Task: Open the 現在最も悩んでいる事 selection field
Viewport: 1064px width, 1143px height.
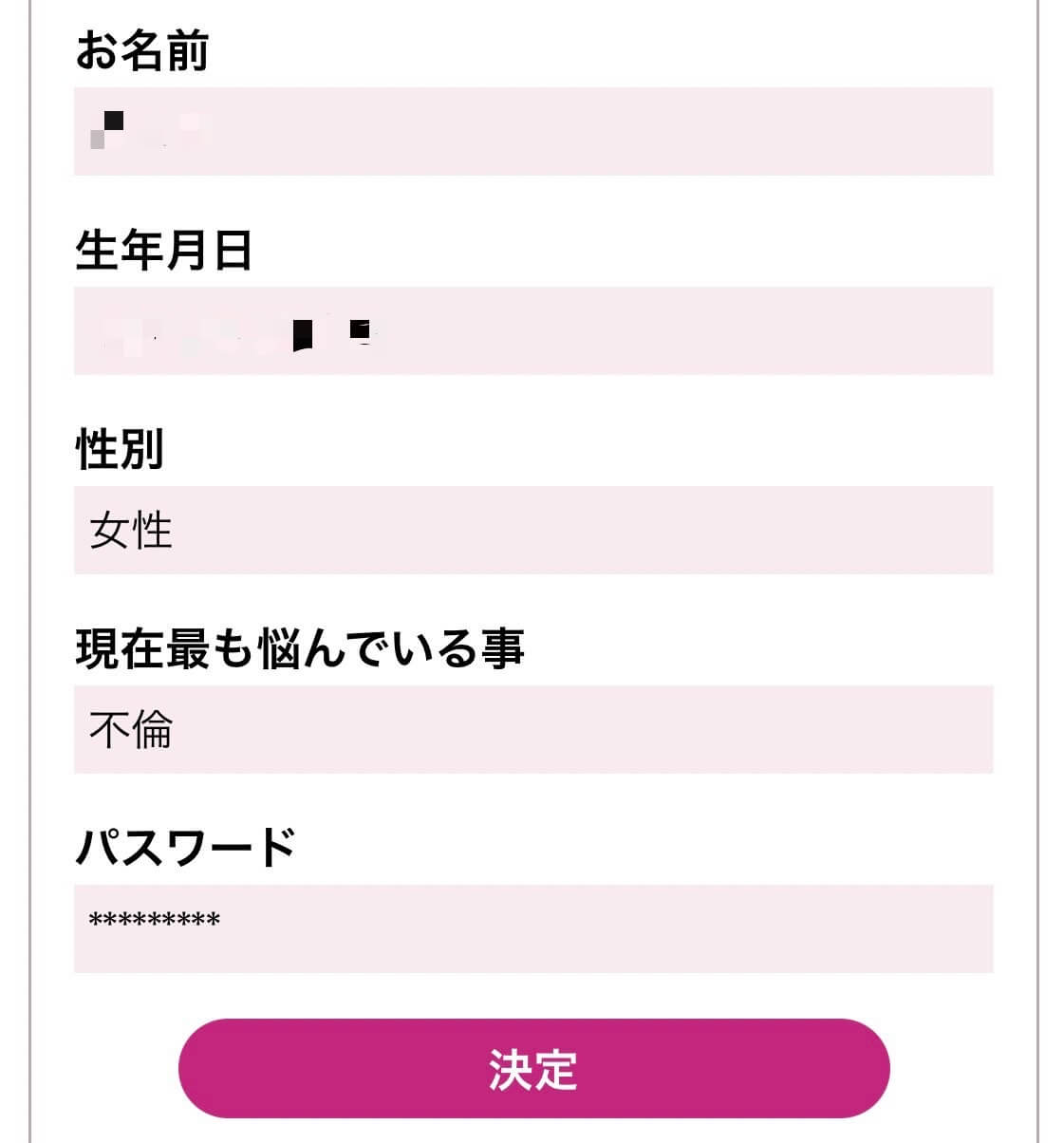Action: pyautogui.click(x=532, y=729)
